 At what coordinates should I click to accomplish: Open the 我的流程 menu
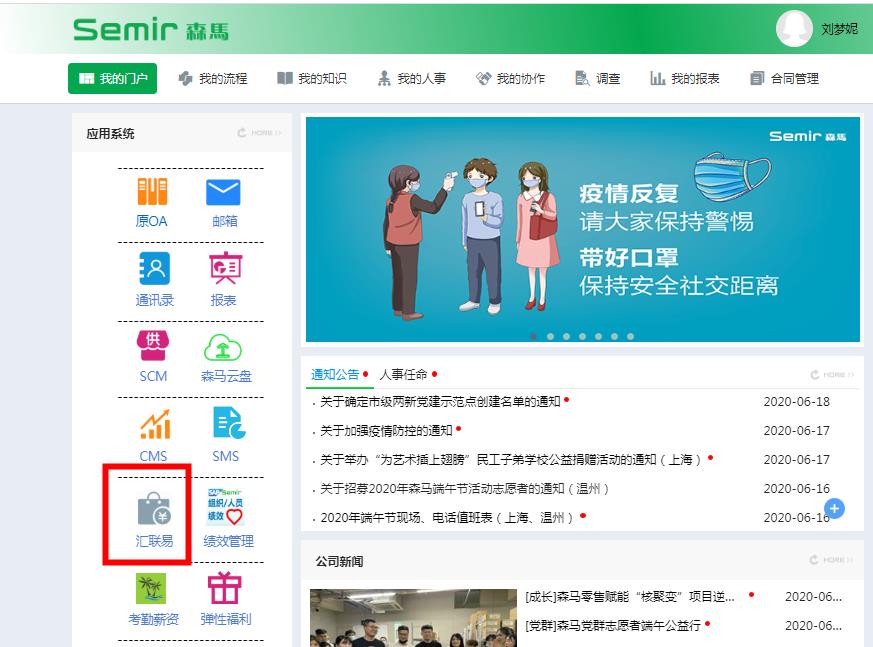pos(213,79)
